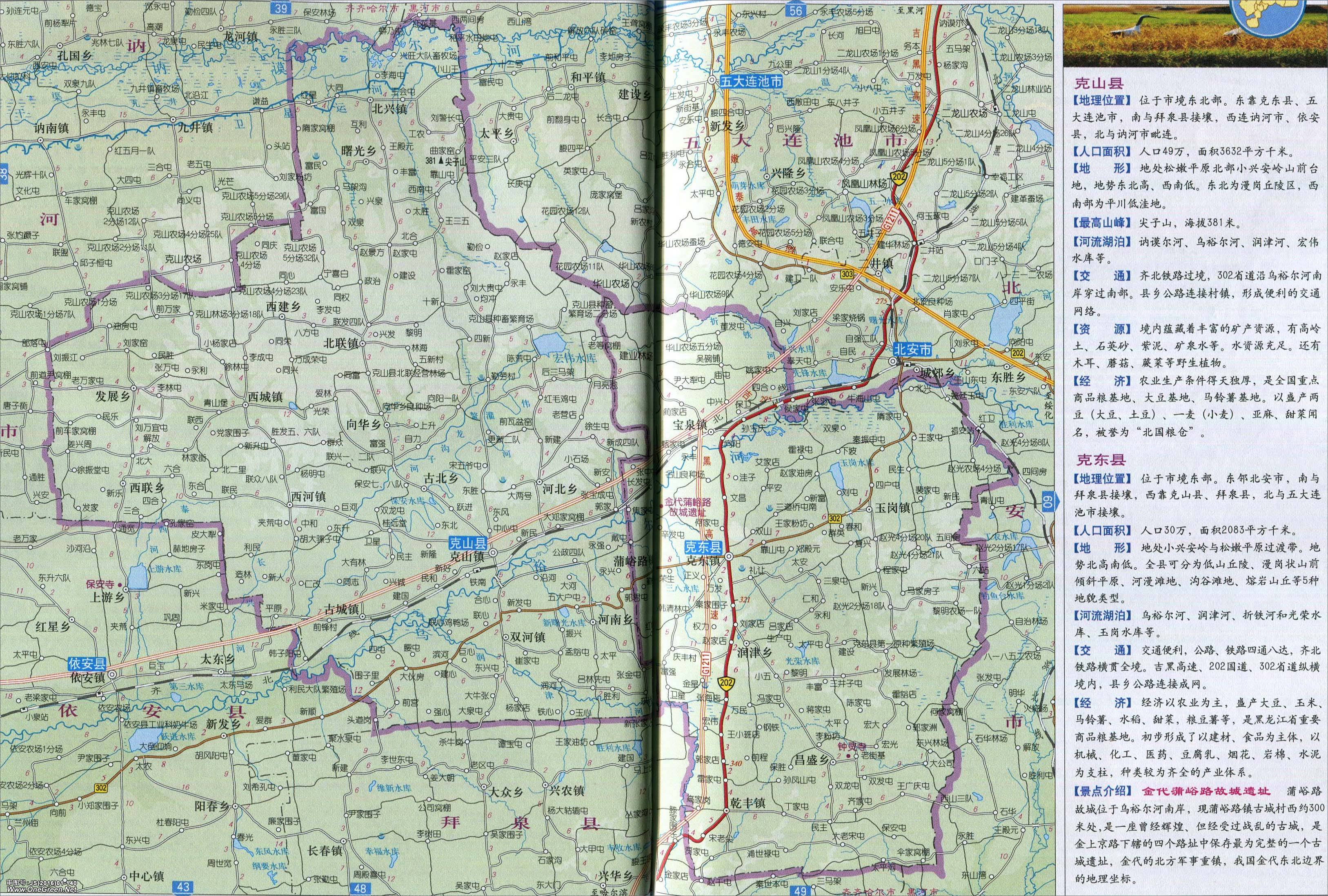
Task: Click the 303 provincial road shield
Action: [848, 275]
